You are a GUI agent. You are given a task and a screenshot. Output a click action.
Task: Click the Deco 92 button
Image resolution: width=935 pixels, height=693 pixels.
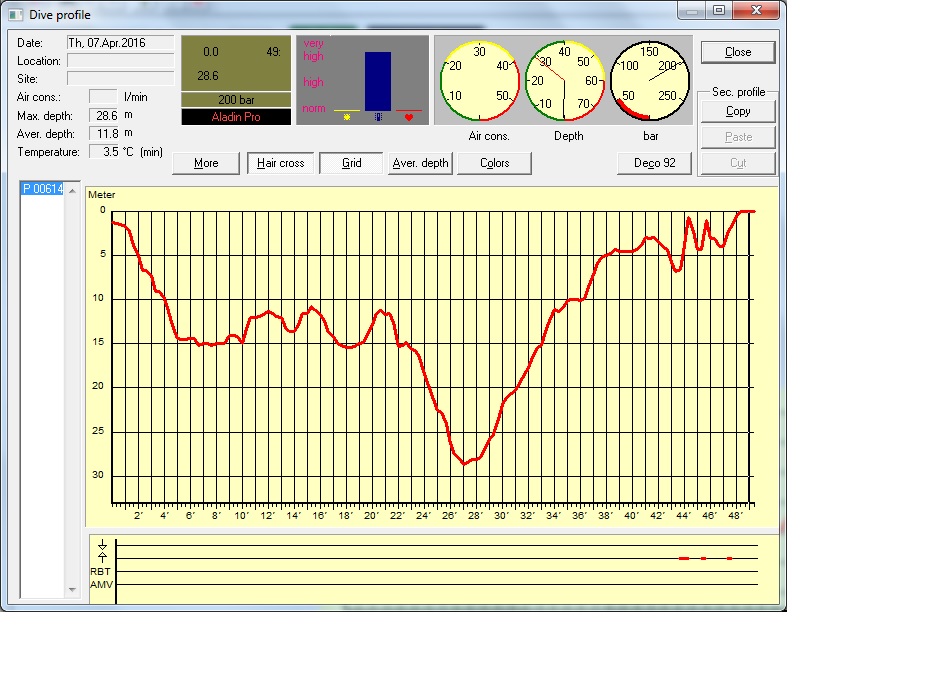click(655, 163)
